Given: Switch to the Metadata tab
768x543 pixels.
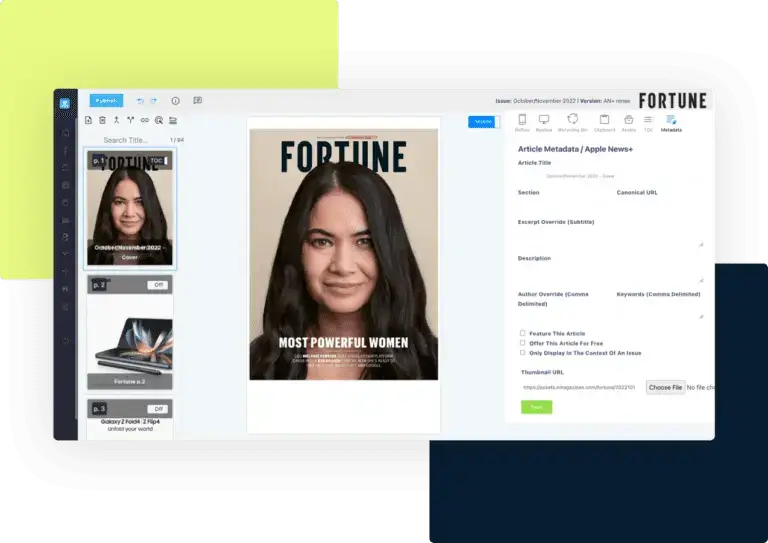Looking at the screenshot, I should point(671,122).
